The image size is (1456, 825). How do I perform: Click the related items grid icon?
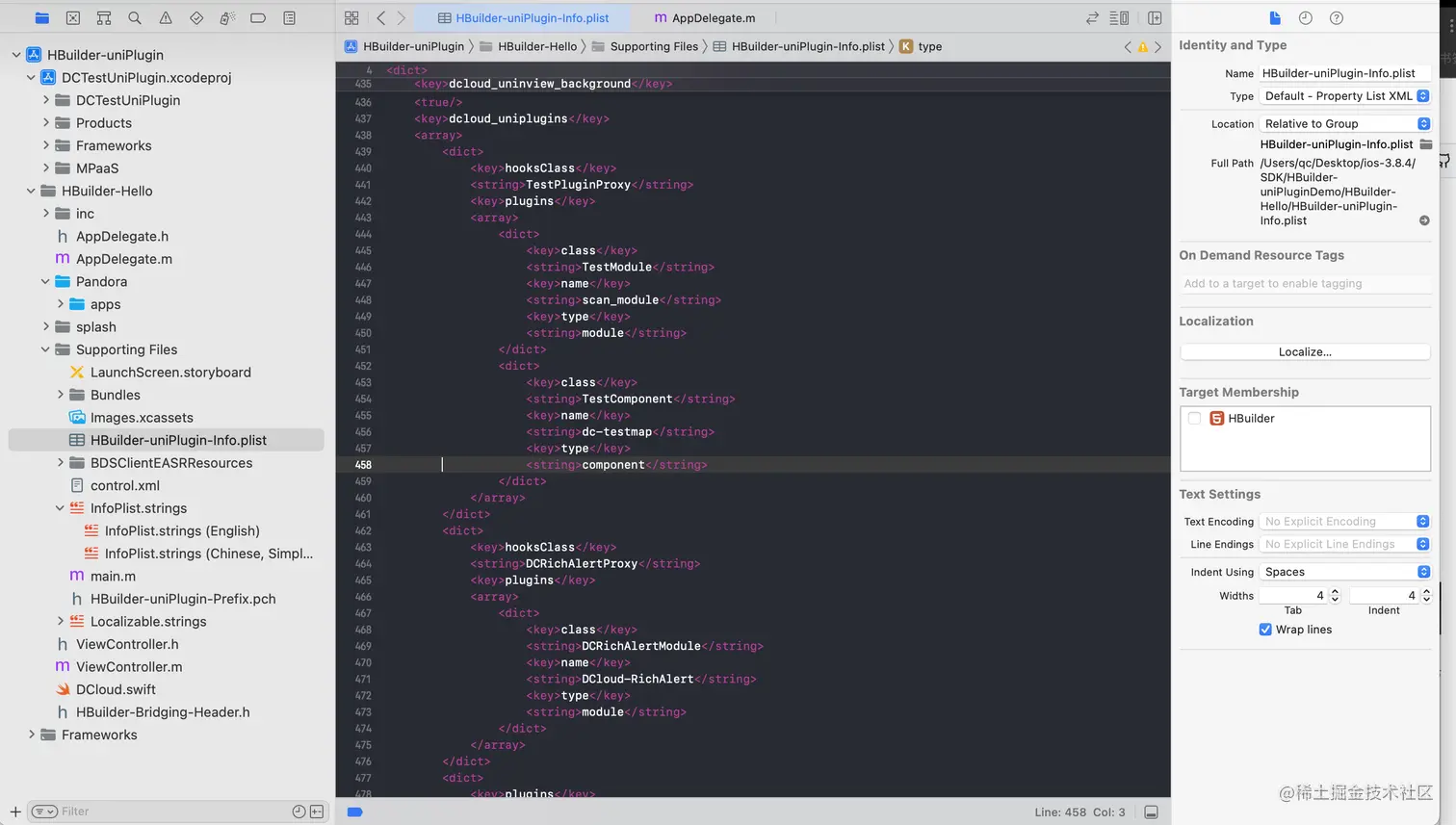click(351, 17)
